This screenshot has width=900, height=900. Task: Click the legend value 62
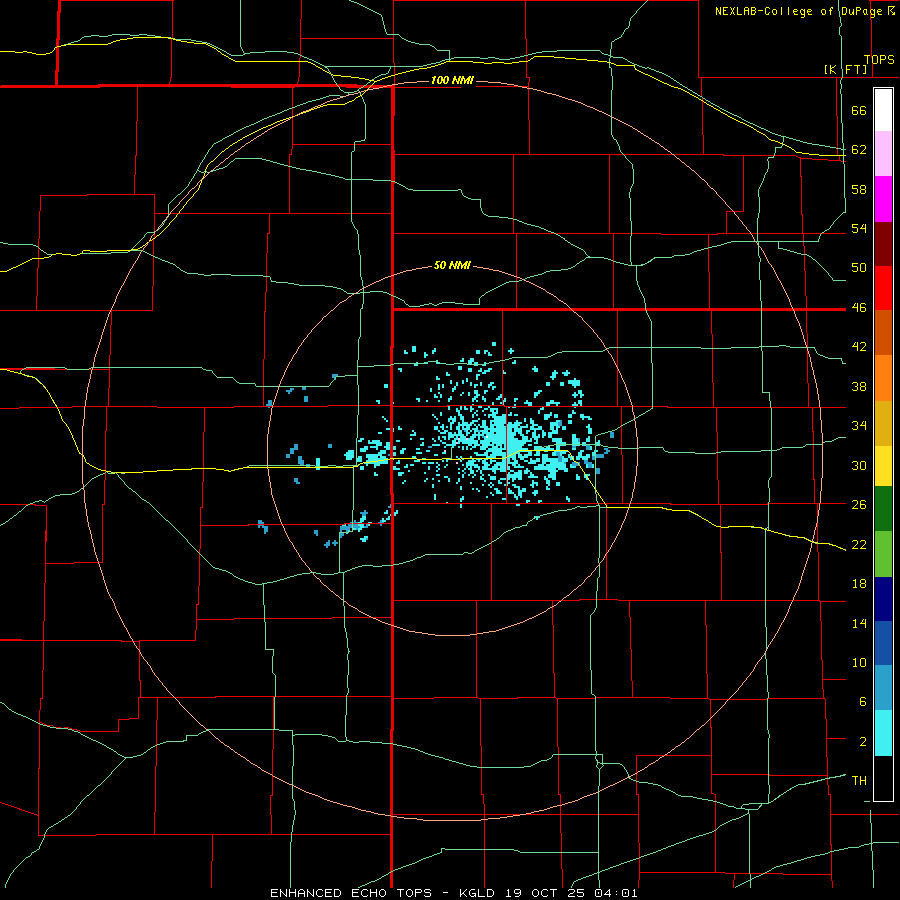click(859, 150)
